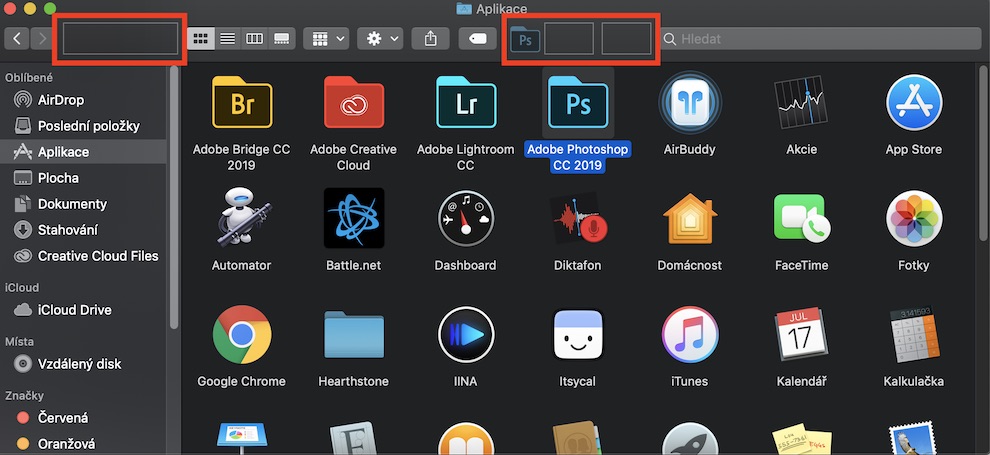This screenshot has width=990, height=455.
Task: Select the iTunes app icon
Action: click(689, 334)
